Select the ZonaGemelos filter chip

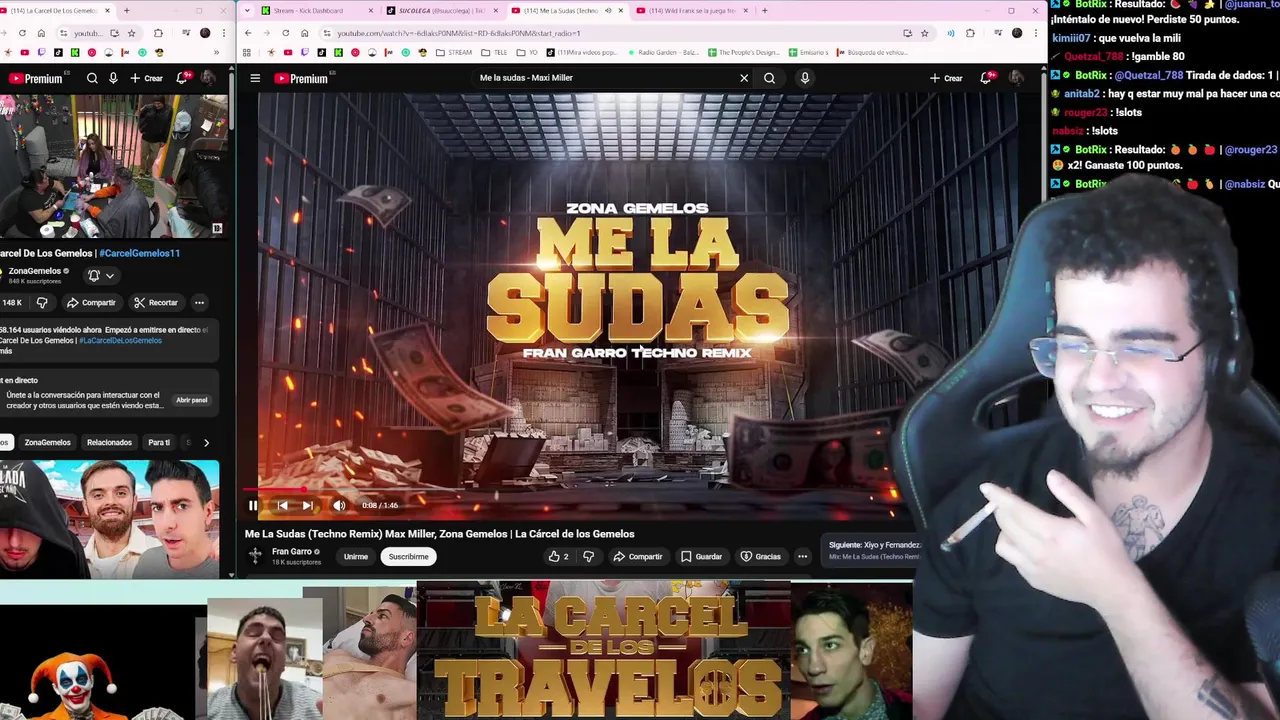[x=48, y=442]
